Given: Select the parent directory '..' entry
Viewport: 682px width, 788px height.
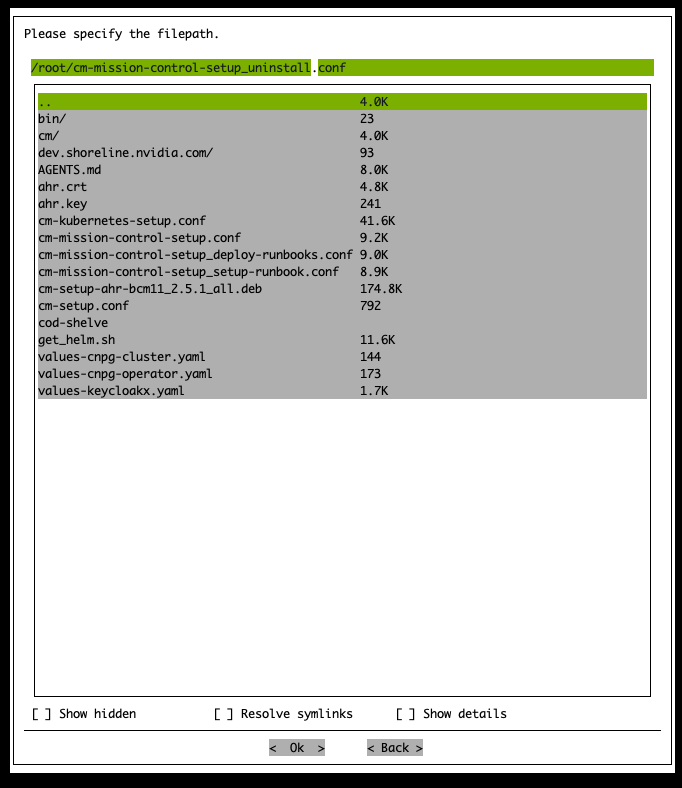Looking at the screenshot, I should [342, 102].
